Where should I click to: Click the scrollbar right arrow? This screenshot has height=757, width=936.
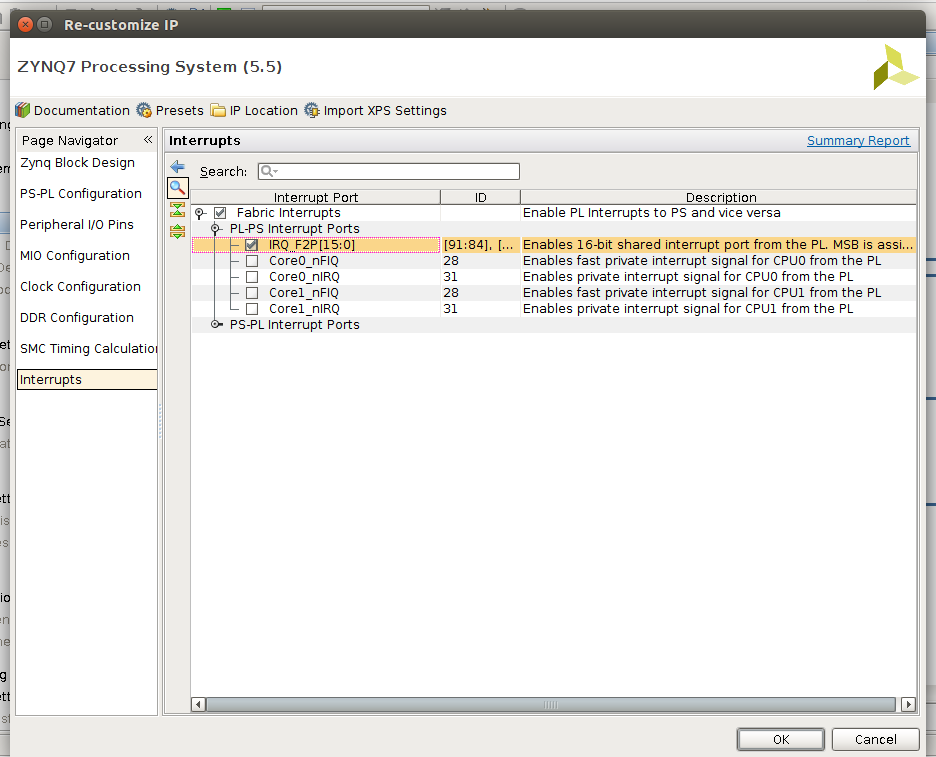[x=908, y=704]
